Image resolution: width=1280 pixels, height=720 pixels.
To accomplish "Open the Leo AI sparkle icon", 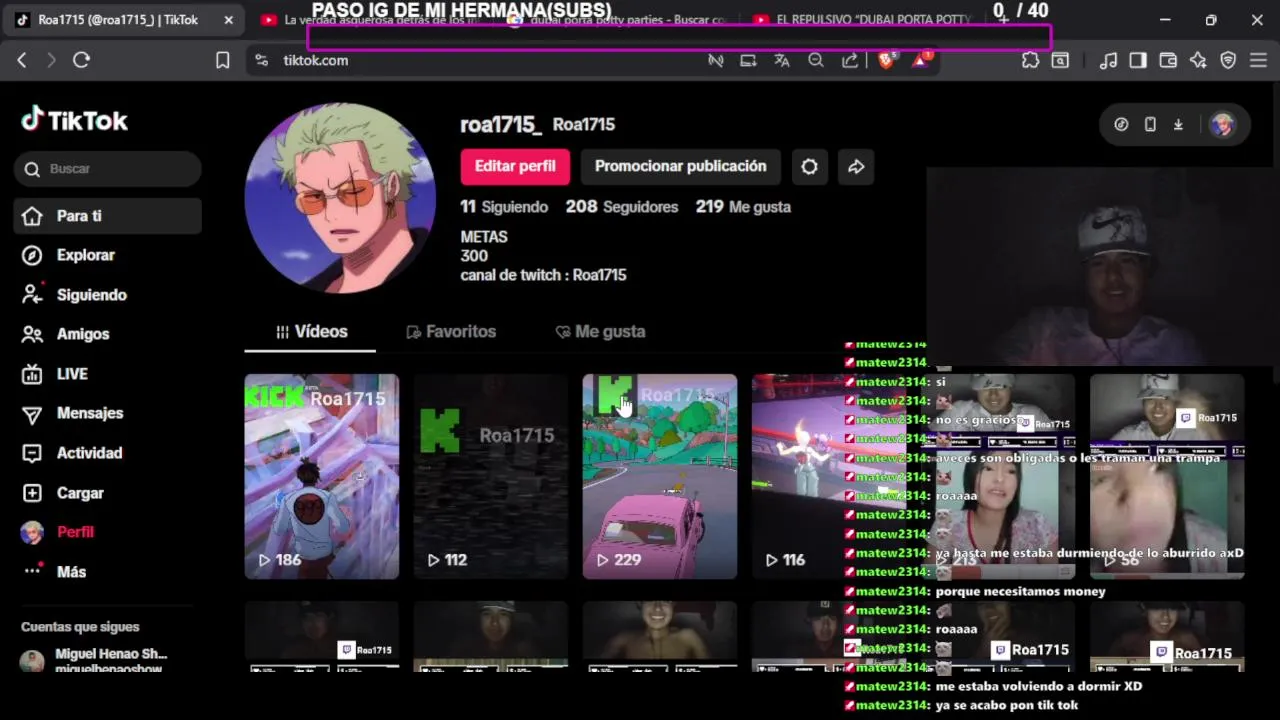I will click(x=1198, y=60).
